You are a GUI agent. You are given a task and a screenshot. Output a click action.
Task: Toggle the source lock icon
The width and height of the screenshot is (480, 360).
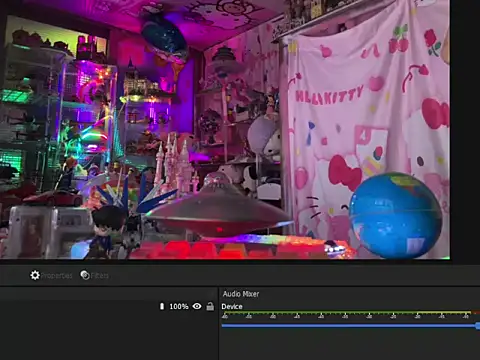210,306
